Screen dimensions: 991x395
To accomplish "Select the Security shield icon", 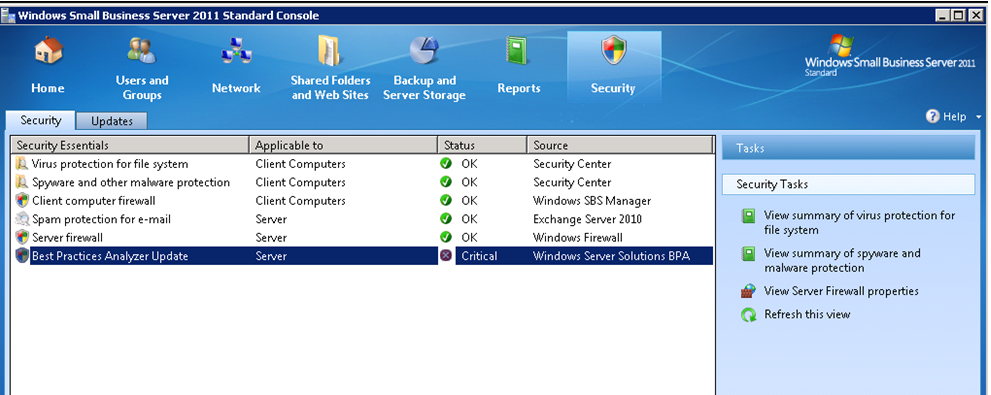I will click(x=613, y=51).
